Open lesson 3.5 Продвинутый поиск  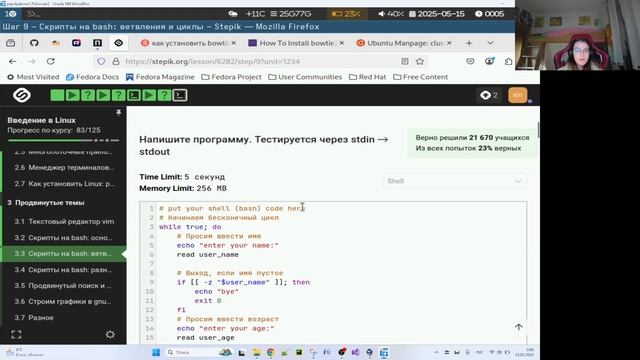(64, 285)
